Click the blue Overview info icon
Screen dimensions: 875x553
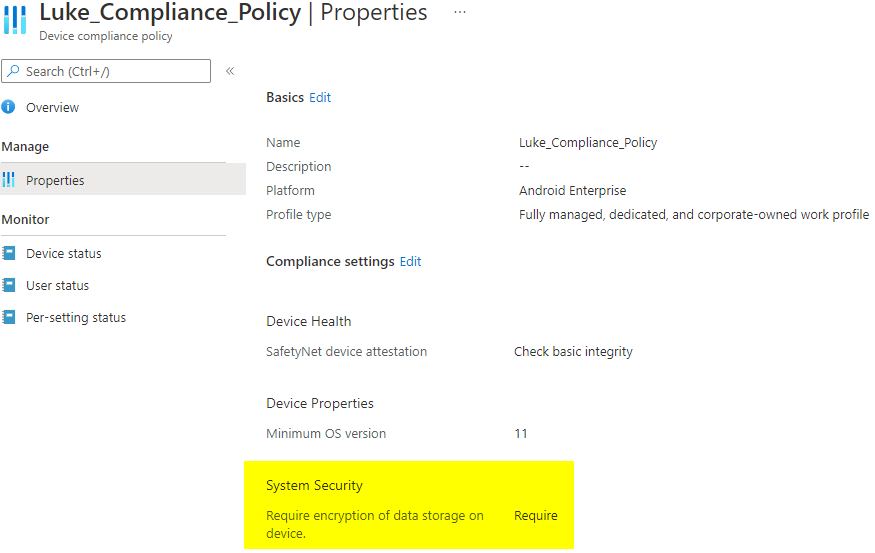coord(9,107)
